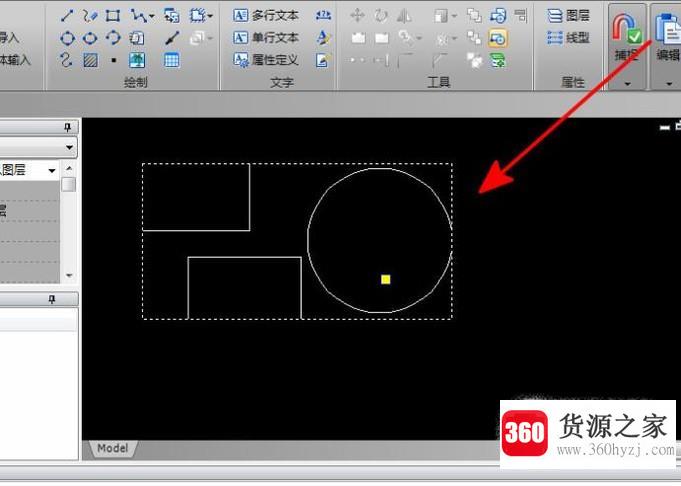Open the dropdown beside the grey scale icon
This screenshot has height=486, width=681.
coord(454,17)
